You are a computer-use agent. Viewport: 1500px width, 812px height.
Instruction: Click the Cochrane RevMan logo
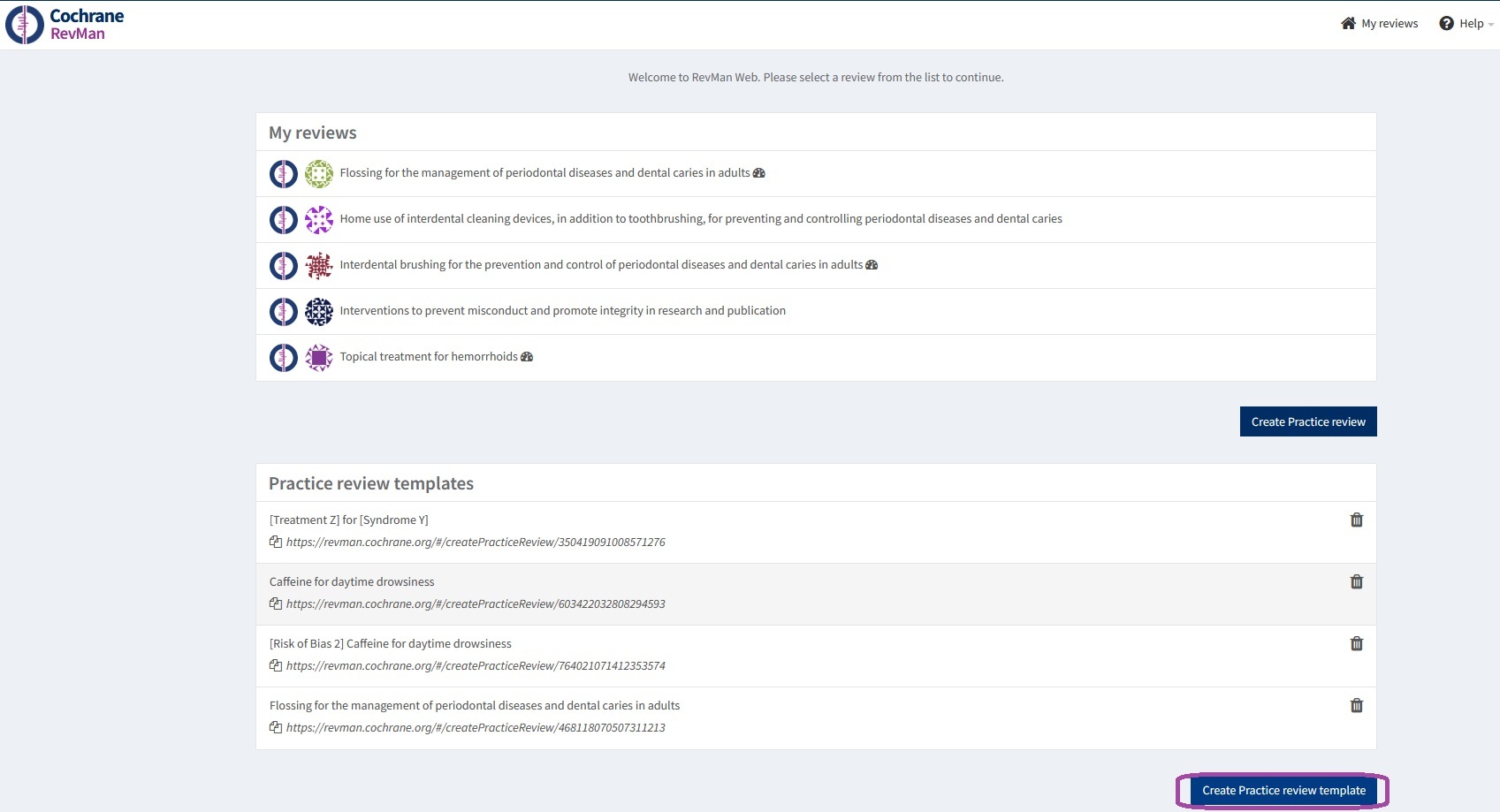65,25
